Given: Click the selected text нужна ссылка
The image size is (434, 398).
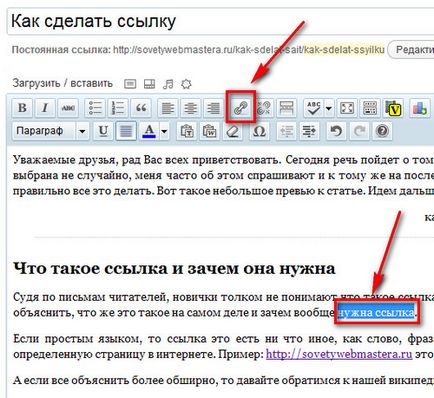Looking at the screenshot, I should click(376, 313).
